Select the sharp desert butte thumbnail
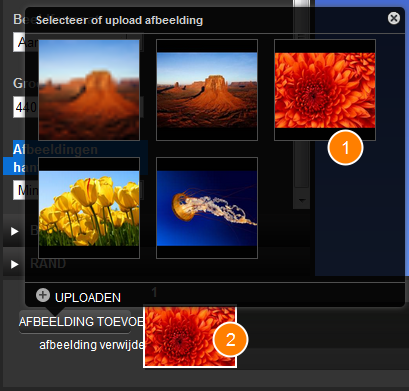Viewport: 409px width, 391px height. pyautogui.click(x=207, y=90)
